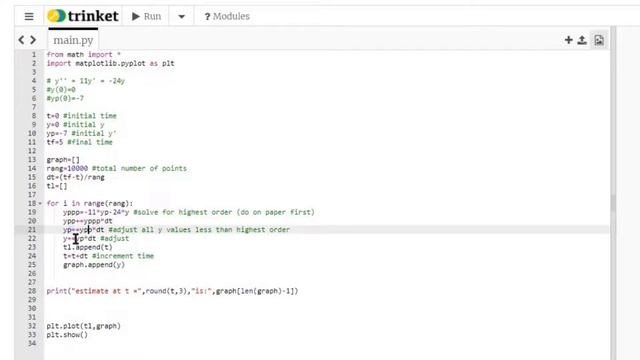Screen dimensions: 640x360
Task: Click the line 'graph=[]'
Action: click(63, 160)
